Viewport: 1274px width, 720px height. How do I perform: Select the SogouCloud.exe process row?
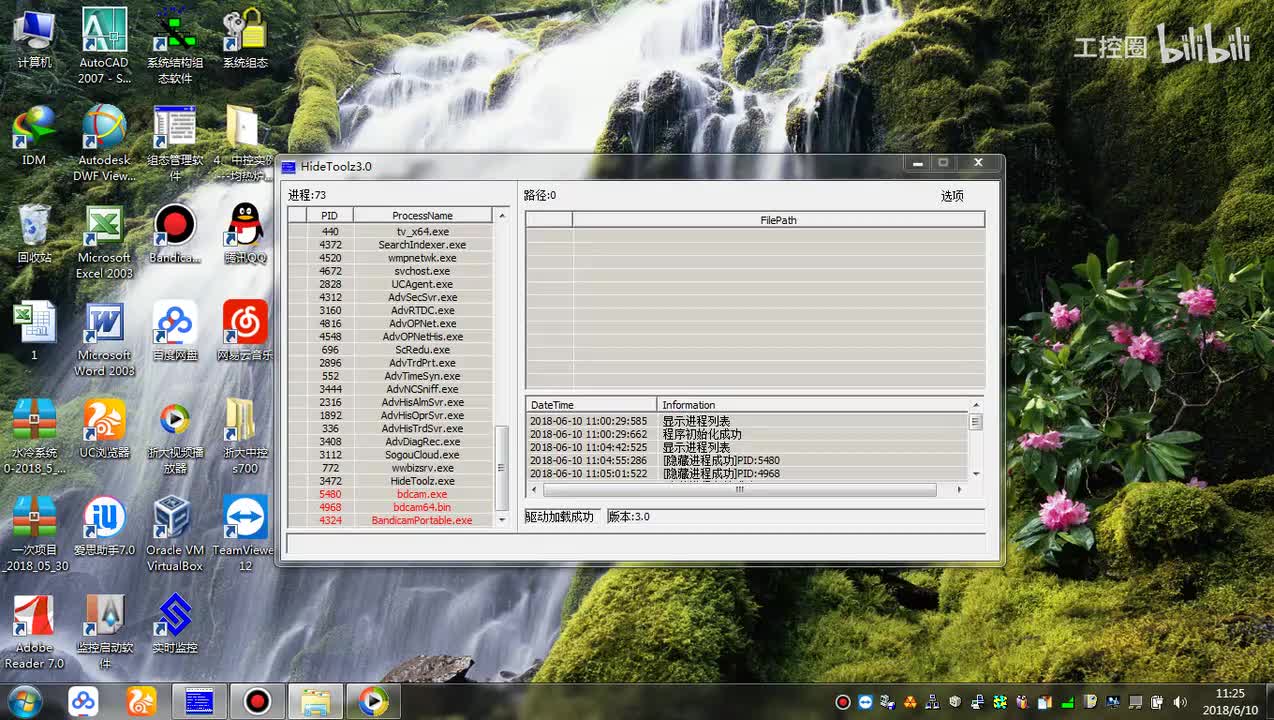coord(391,454)
